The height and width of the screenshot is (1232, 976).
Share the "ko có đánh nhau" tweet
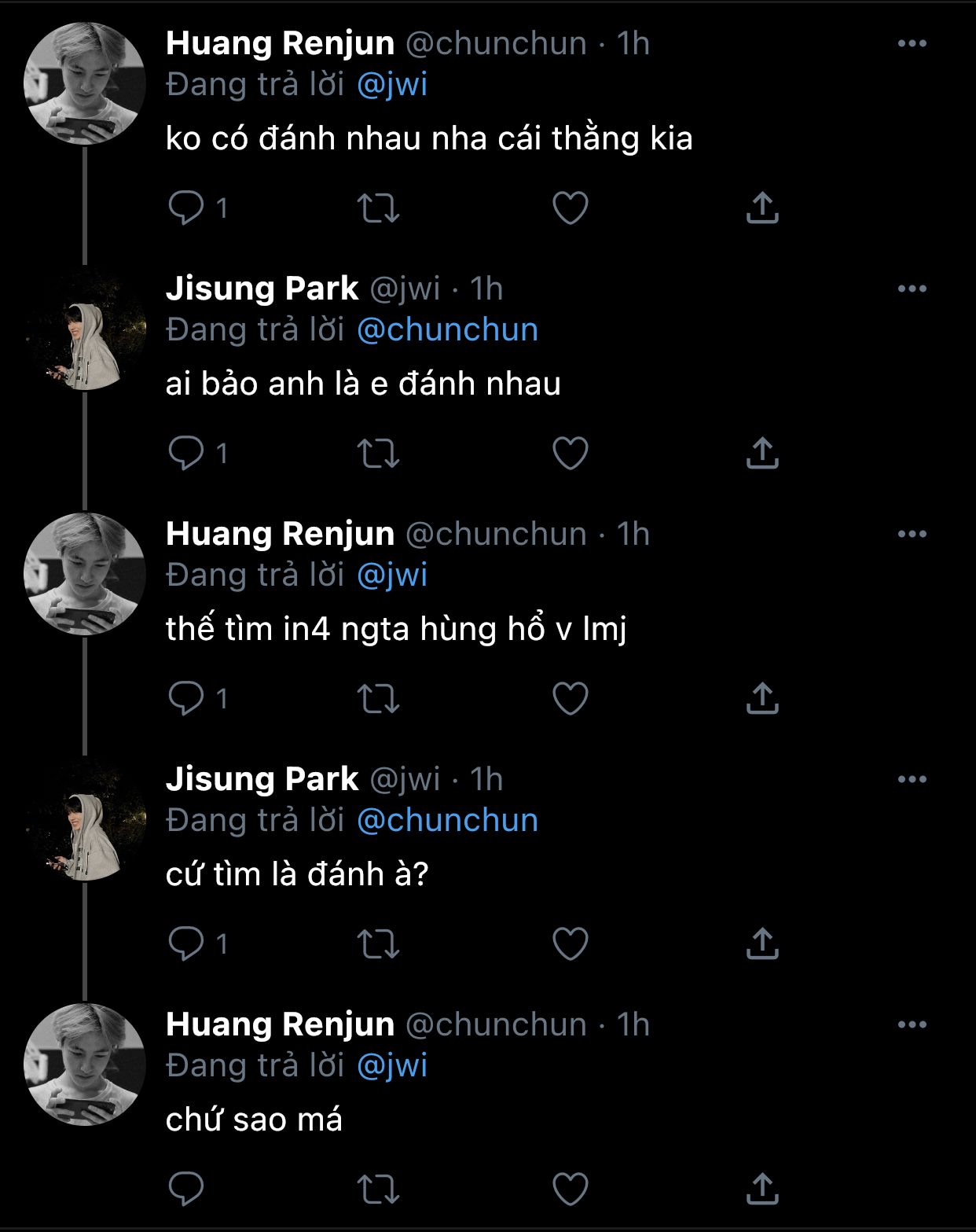point(761,208)
